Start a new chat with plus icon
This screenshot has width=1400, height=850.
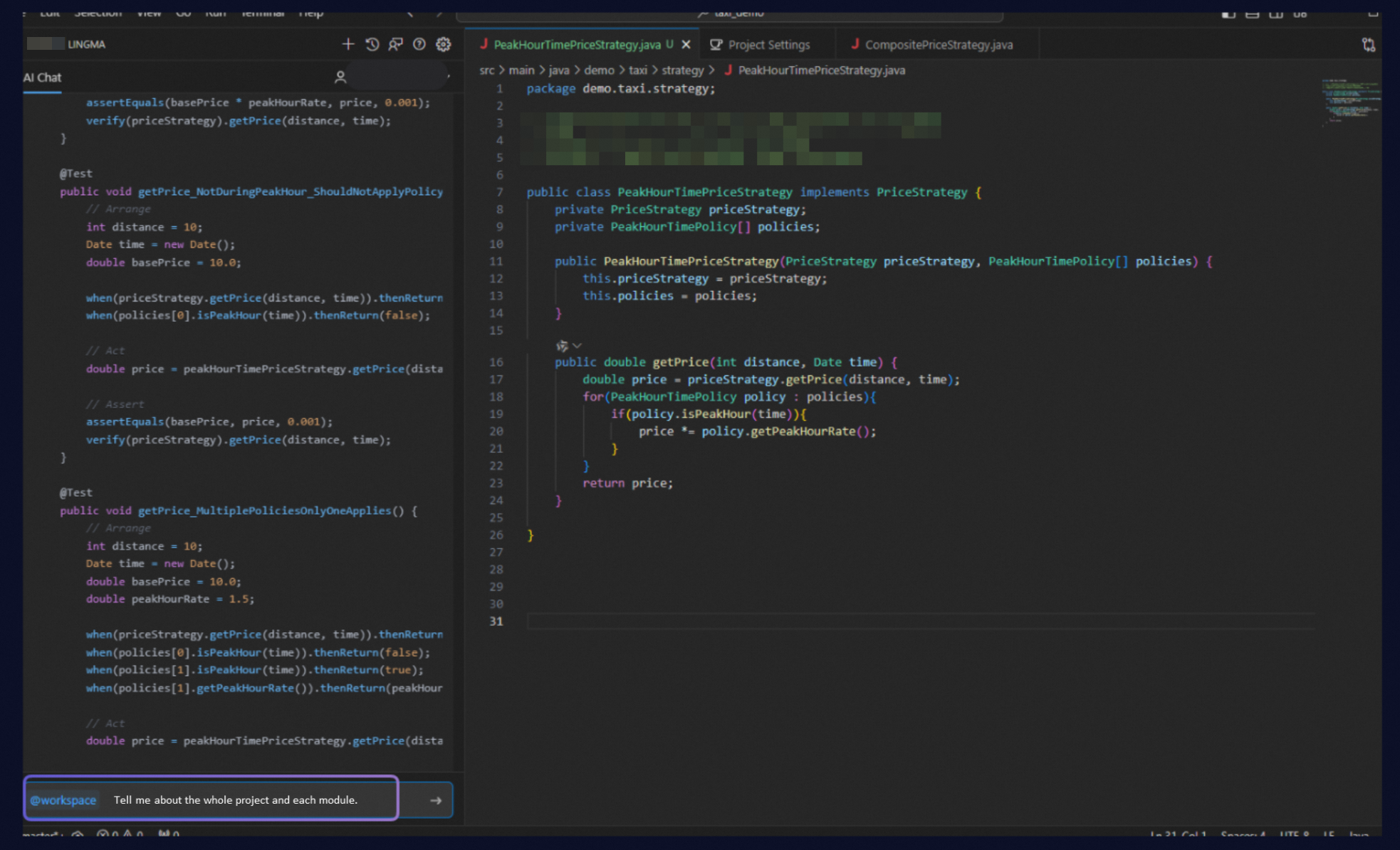(x=348, y=44)
